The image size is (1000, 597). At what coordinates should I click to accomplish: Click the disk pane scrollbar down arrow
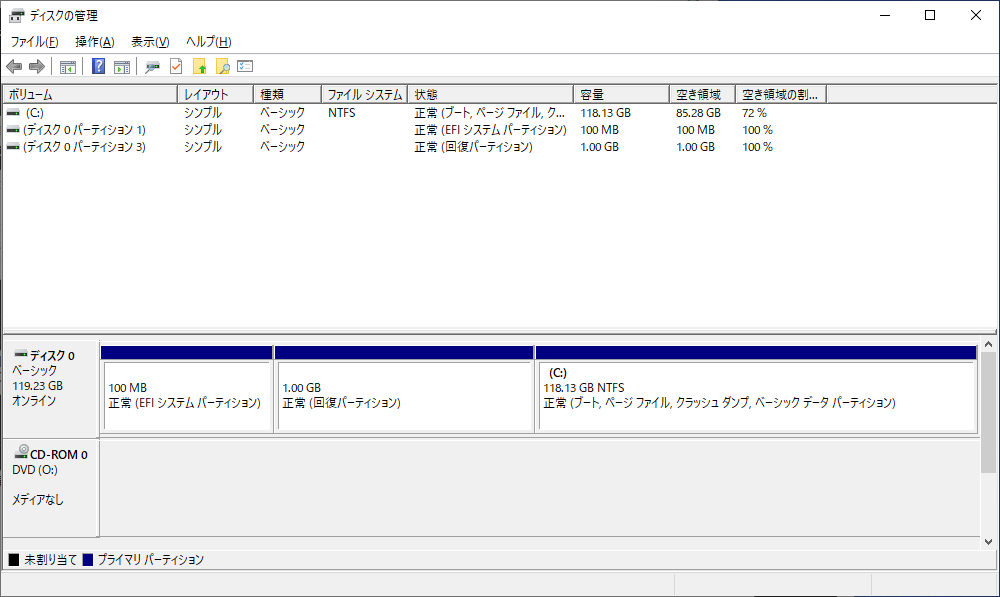(x=989, y=542)
